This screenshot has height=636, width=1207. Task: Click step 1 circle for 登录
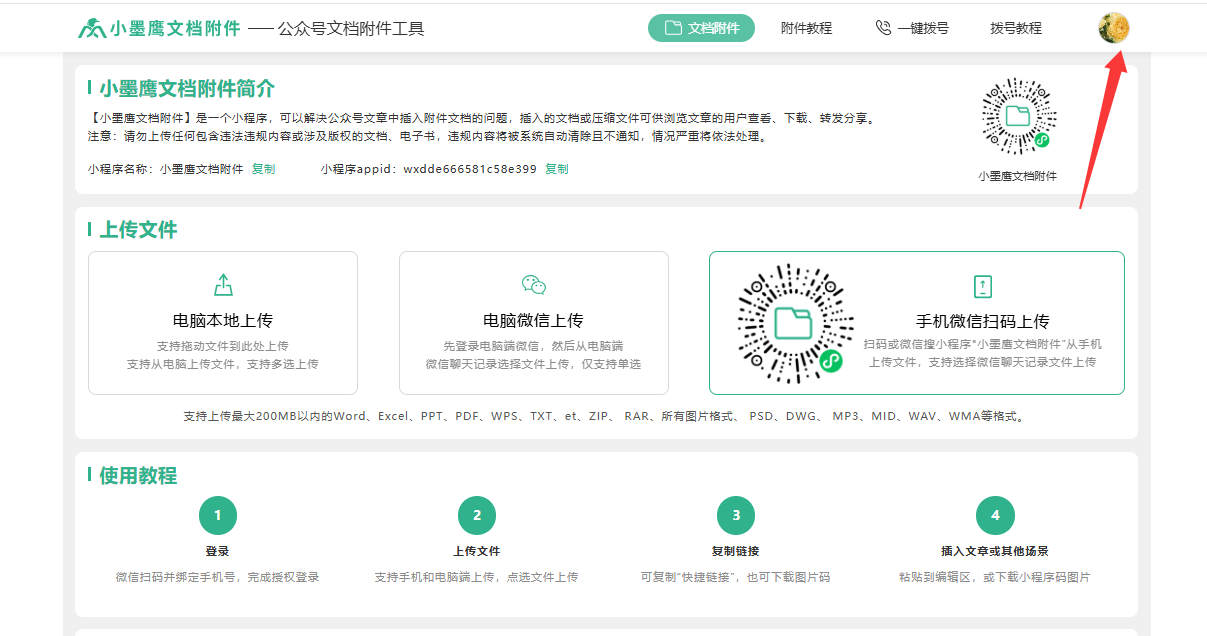coord(218,516)
